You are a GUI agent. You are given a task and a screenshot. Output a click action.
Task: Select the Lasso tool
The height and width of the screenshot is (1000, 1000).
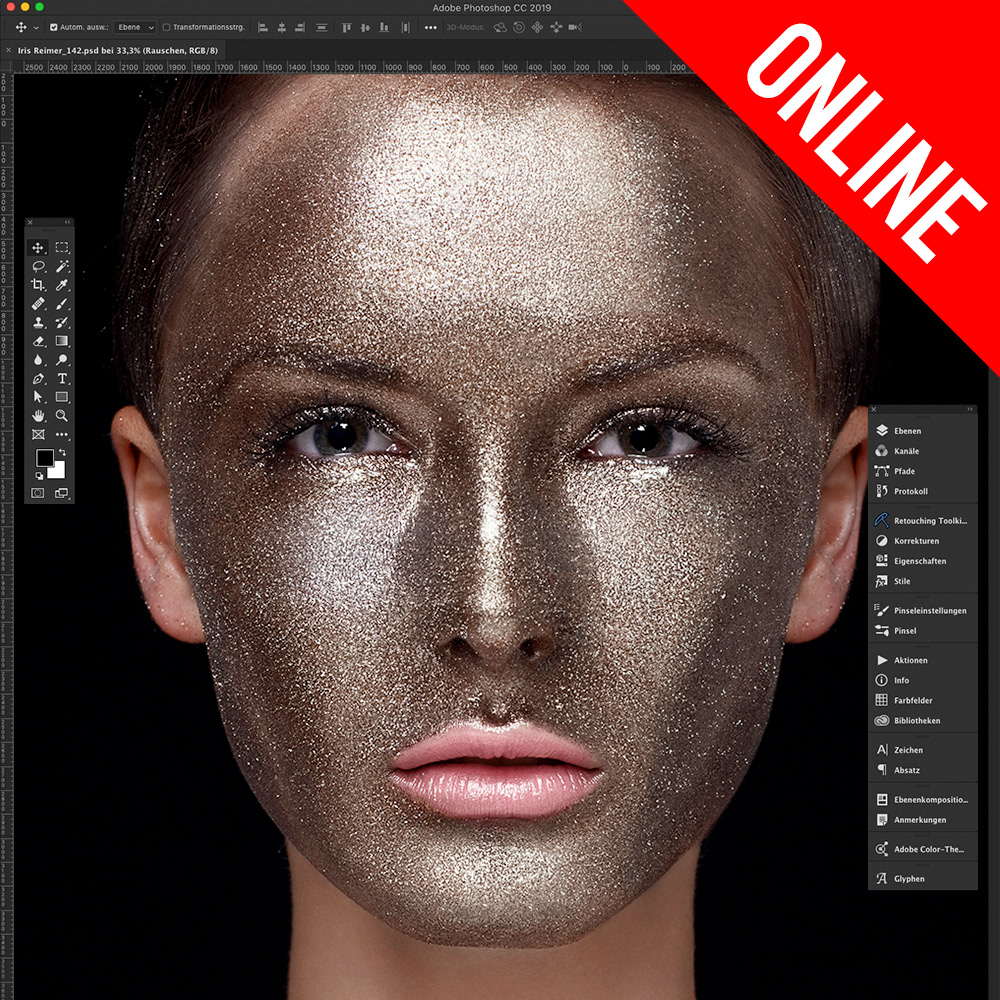point(38,266)
